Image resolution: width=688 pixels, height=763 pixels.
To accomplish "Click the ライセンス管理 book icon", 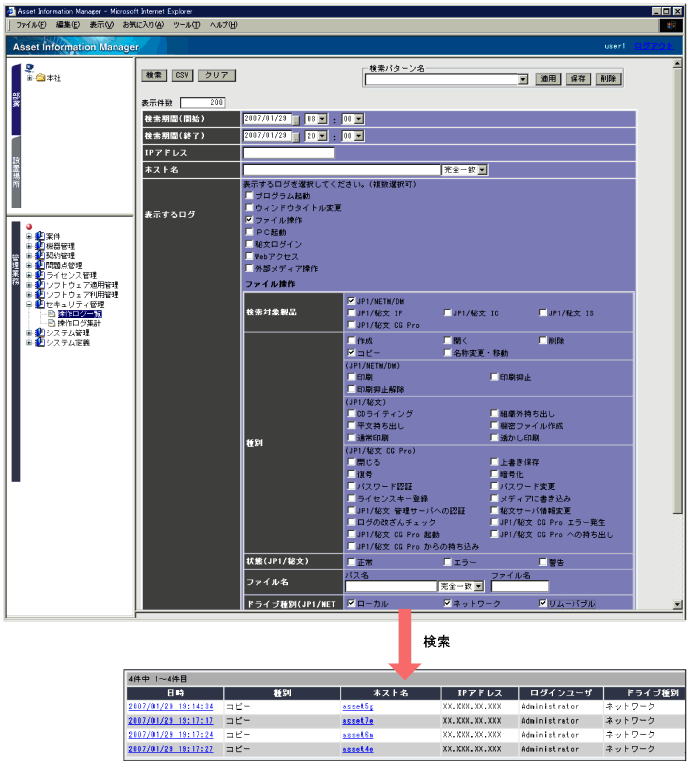I will click(40, 275).
